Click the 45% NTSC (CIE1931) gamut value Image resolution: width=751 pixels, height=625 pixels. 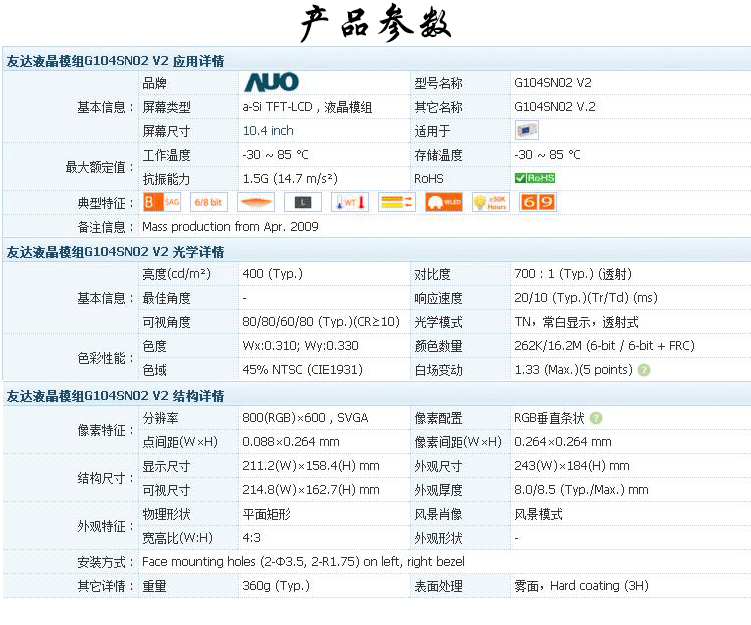tap(303, 369)
